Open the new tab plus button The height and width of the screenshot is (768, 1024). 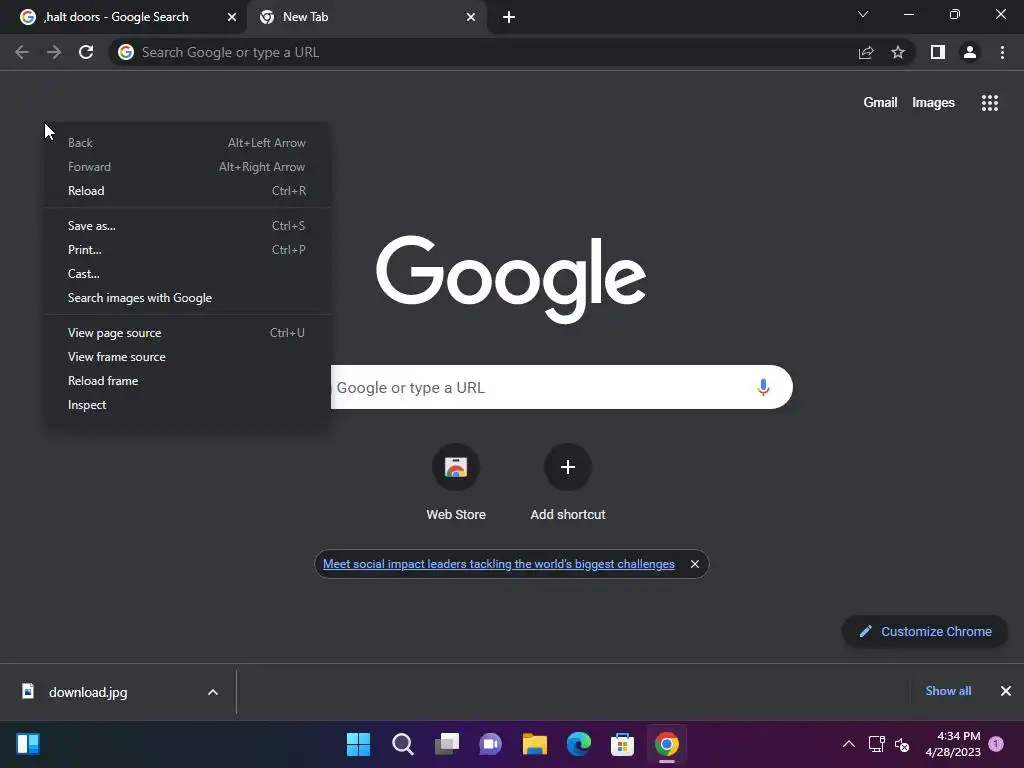(509, 17)
